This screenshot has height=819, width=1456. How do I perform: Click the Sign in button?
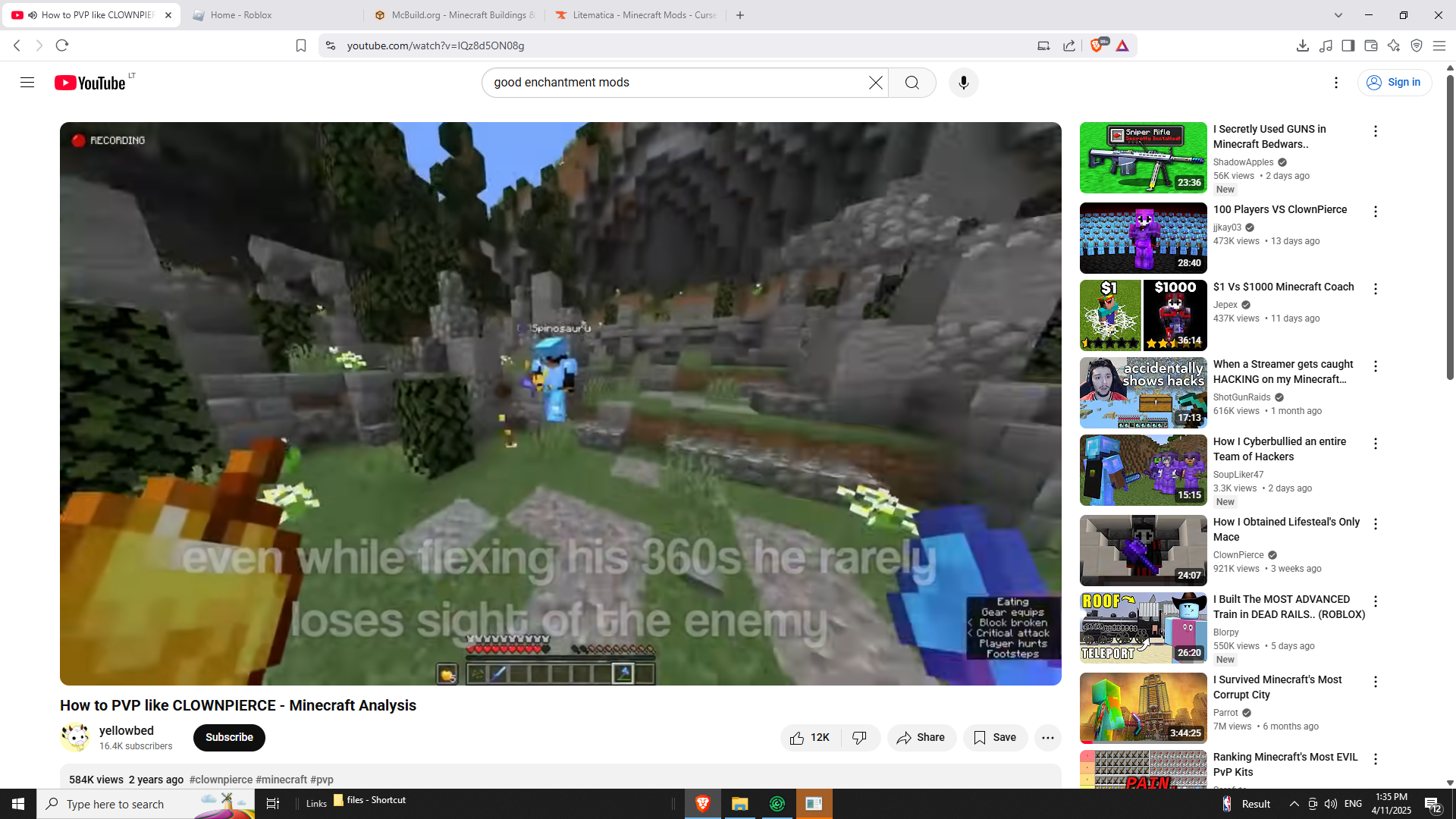pyautogui.click(x=1394, y=83)
